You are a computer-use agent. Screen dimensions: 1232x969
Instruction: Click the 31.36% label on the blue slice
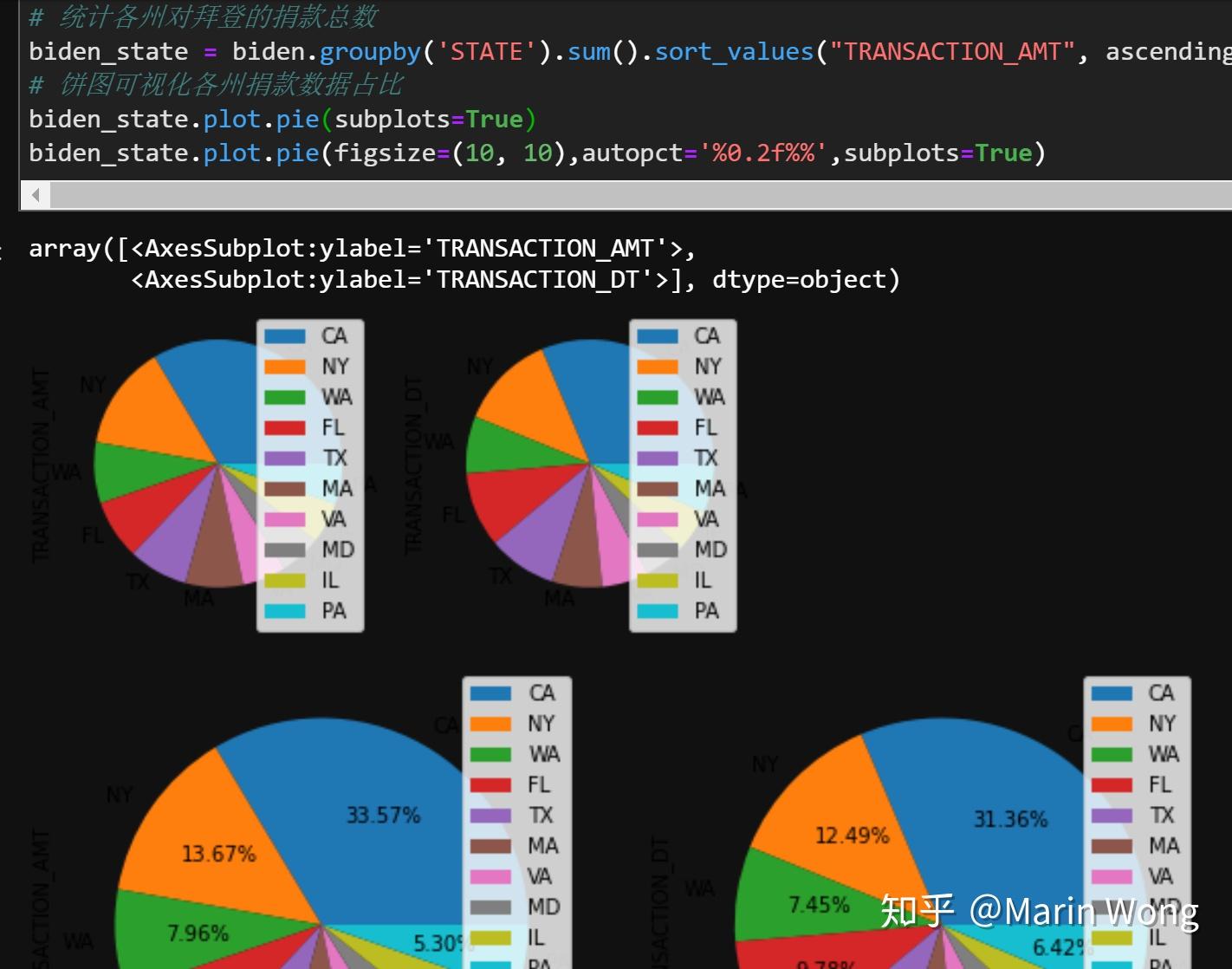pos(1010,819)
